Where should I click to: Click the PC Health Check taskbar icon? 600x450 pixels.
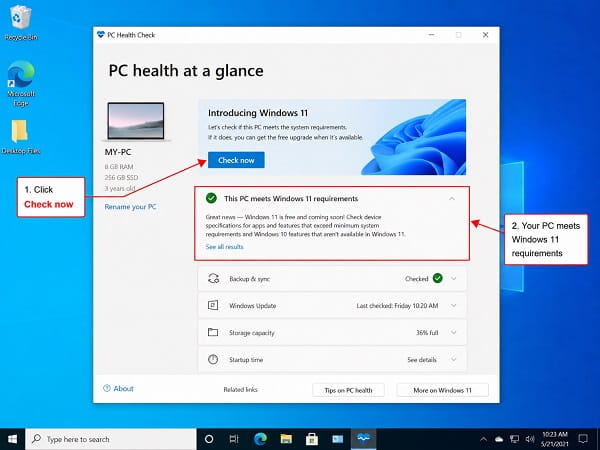[363, 439]
